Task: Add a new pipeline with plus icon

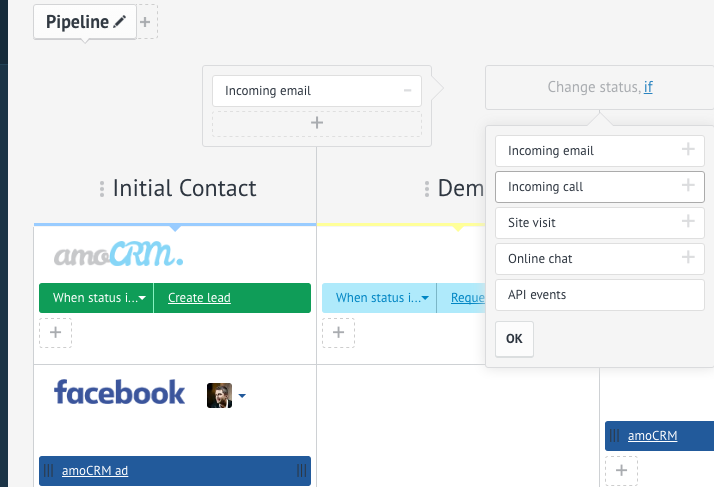Action: 146,22
